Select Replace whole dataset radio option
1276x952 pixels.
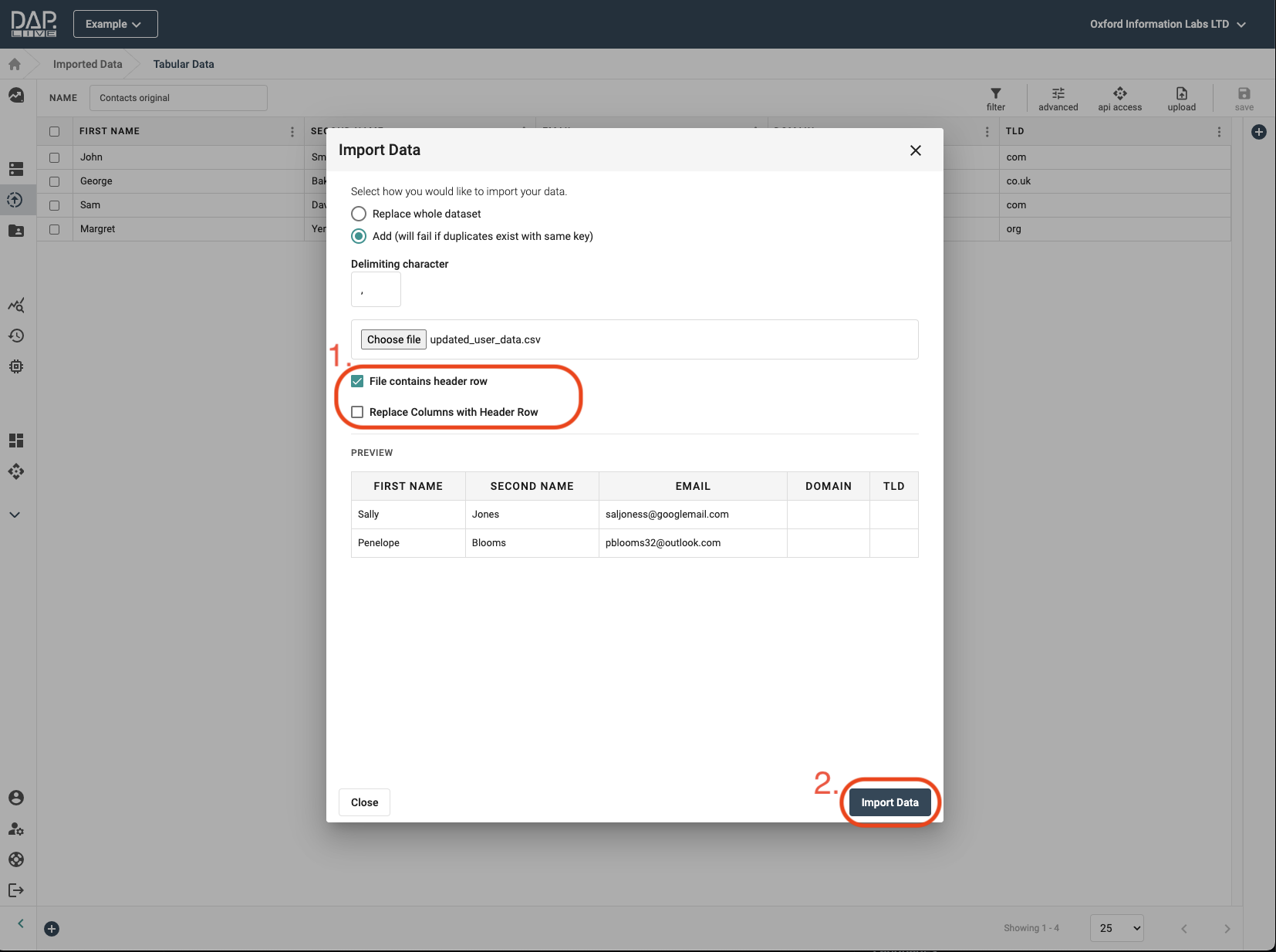coord(359,214)
